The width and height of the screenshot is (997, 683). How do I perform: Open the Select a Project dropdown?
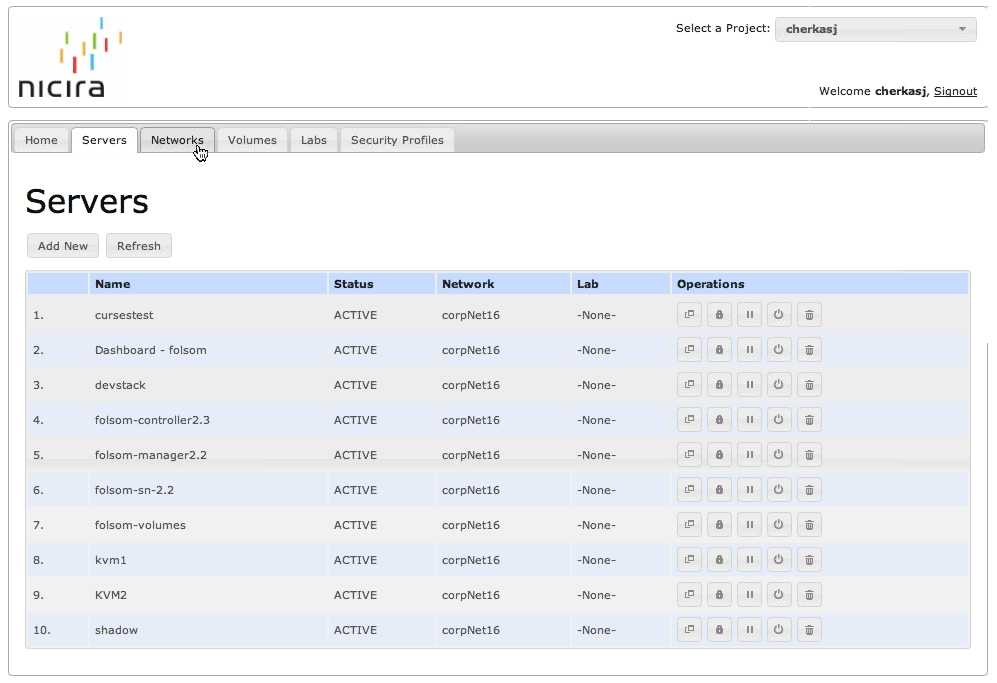coord(876,29)
